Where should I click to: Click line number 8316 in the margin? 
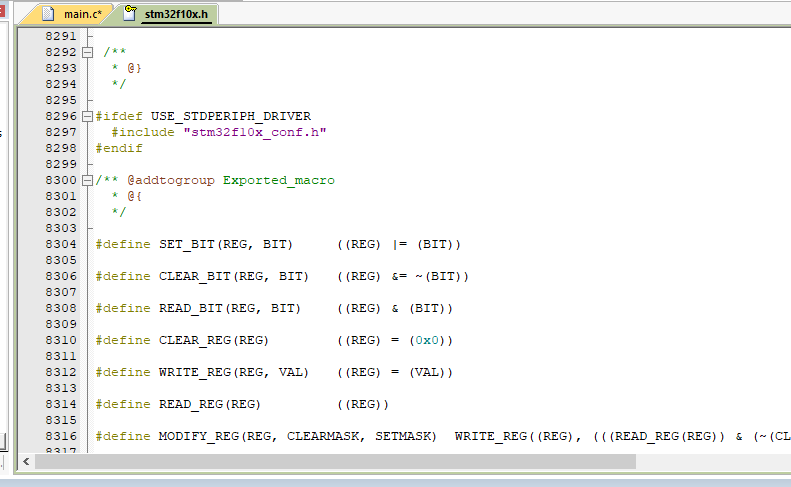pyautogui.click(x=61, y=436)
